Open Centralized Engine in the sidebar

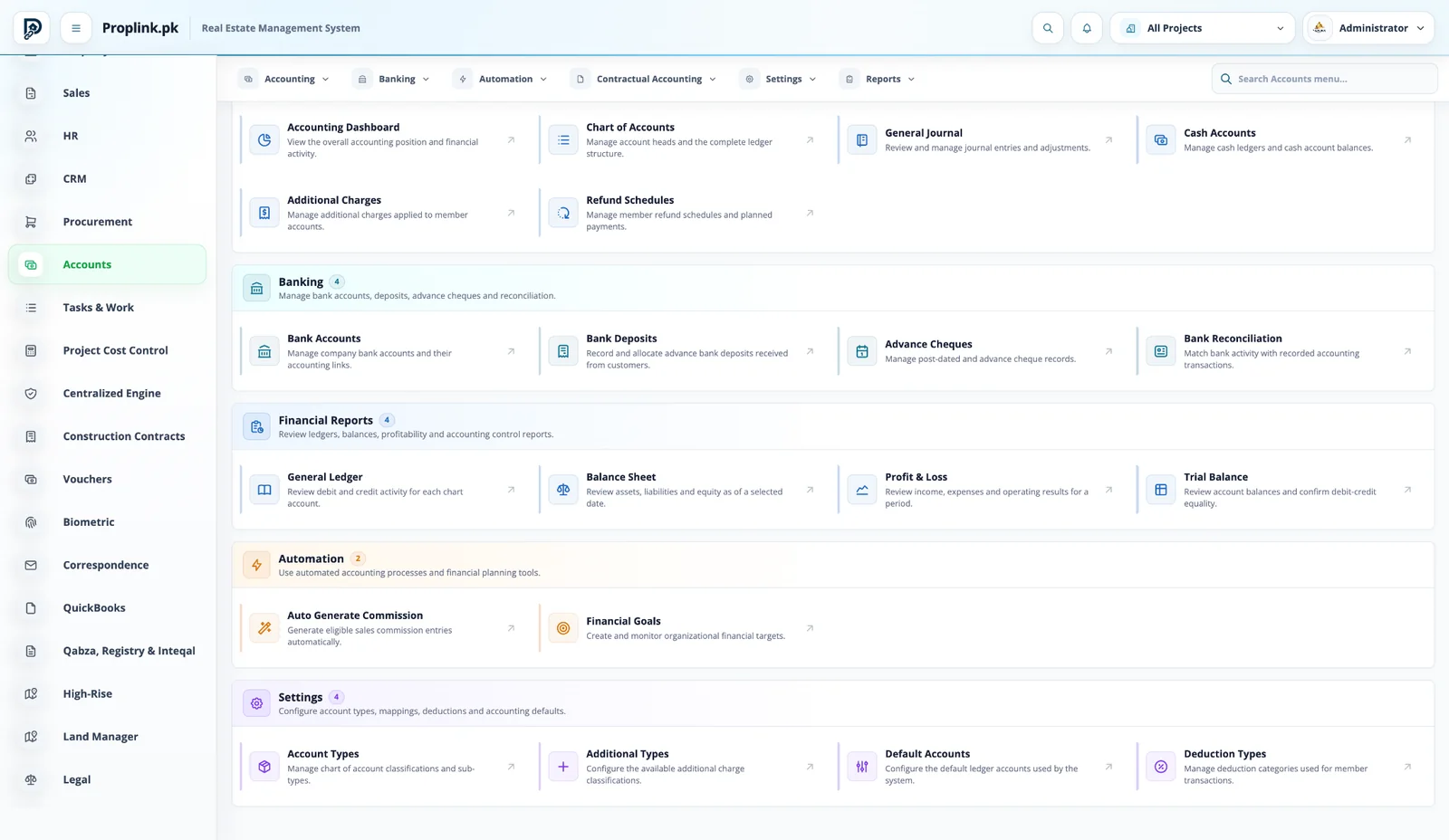pos(107,394)
